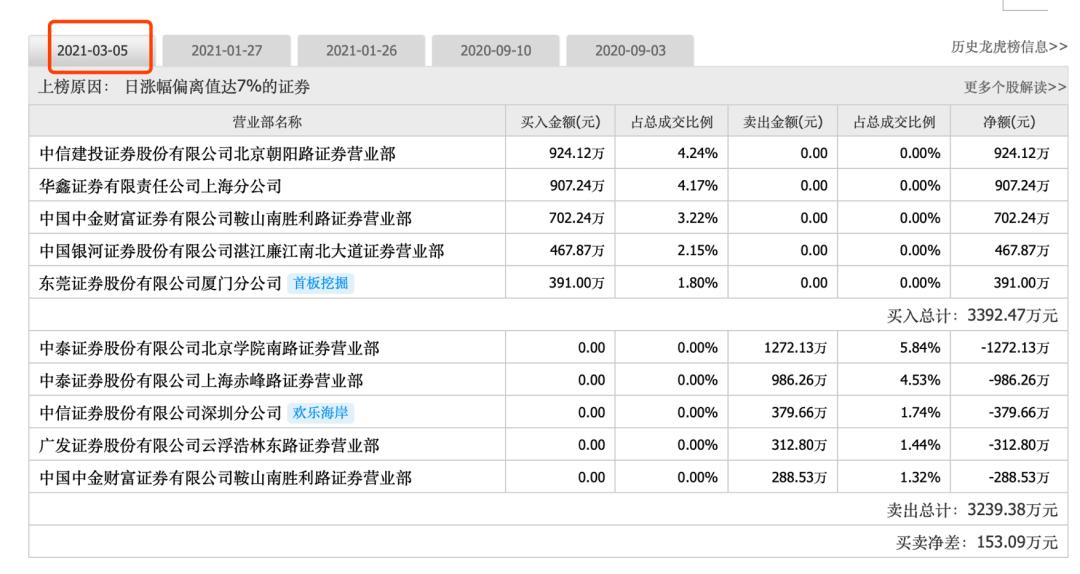The image size is (1080, 574).
Task: Click the 上榜原因 日涨幅偏离值达7%的证券 text
Action: (174, 87)
